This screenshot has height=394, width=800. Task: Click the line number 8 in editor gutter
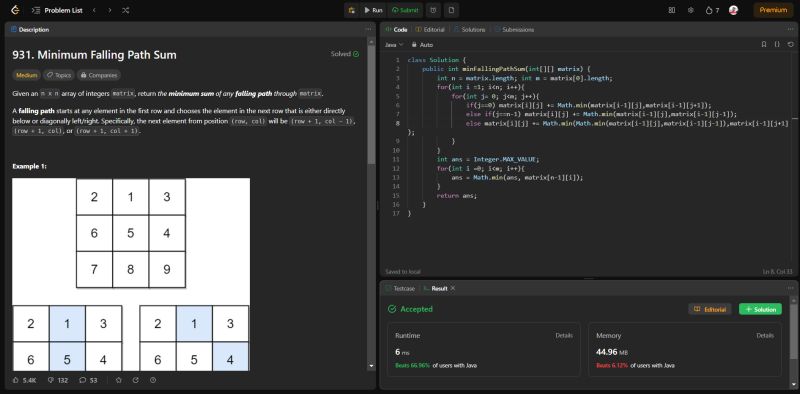click(397, 123)
